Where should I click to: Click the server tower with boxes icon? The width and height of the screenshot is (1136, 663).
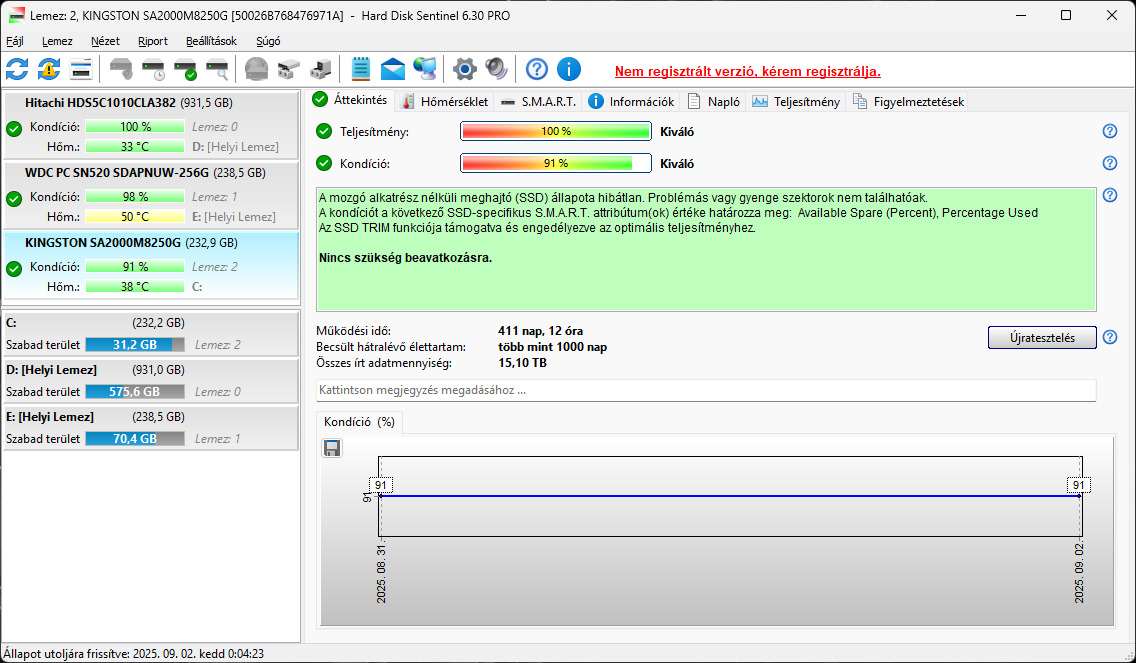tap(320, 69)
